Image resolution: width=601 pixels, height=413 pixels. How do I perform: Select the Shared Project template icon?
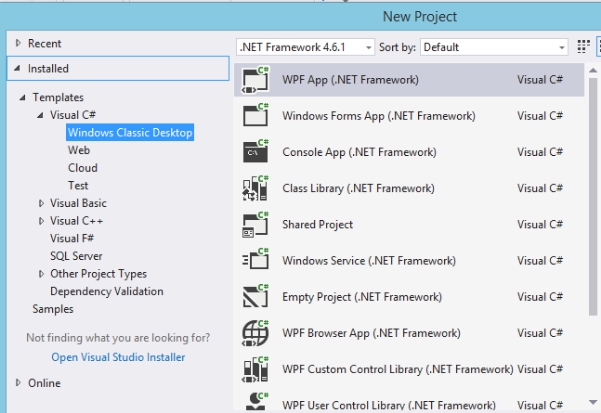point(255,224)
